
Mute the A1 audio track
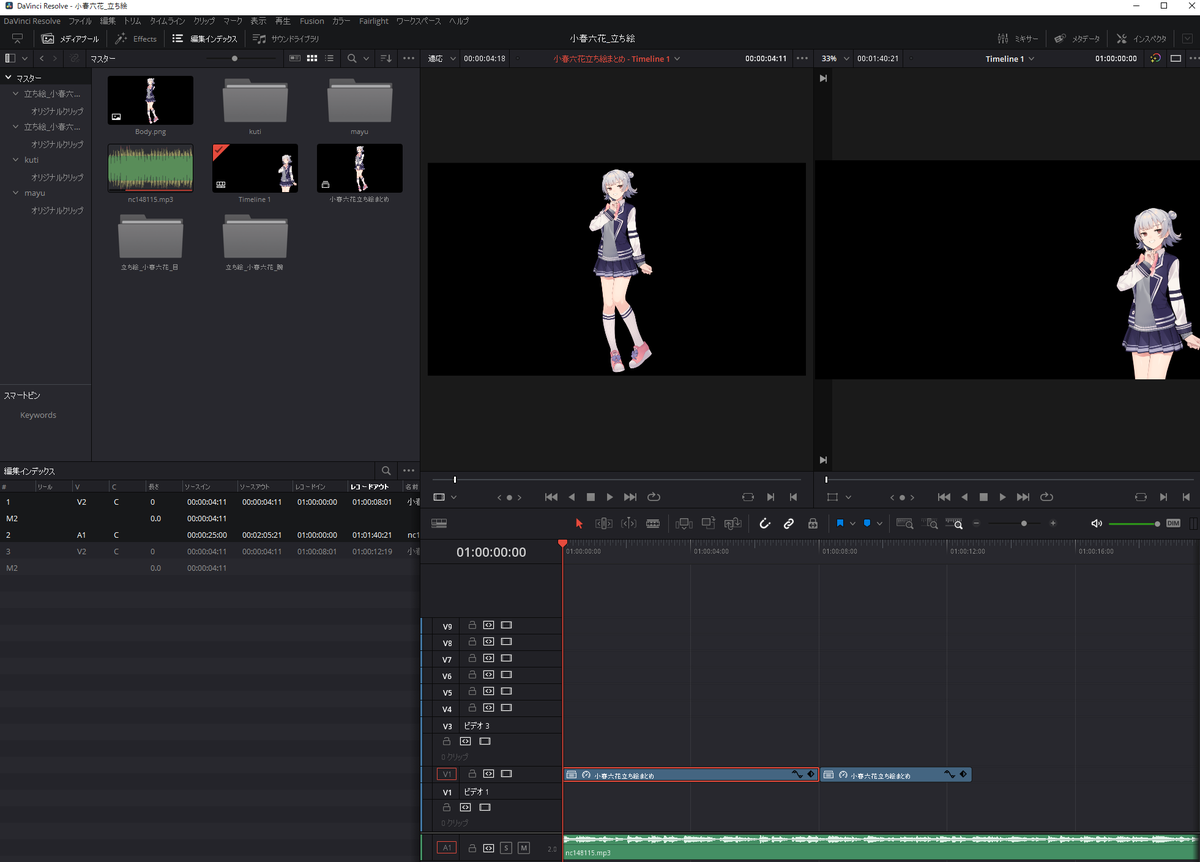(523, 848)
